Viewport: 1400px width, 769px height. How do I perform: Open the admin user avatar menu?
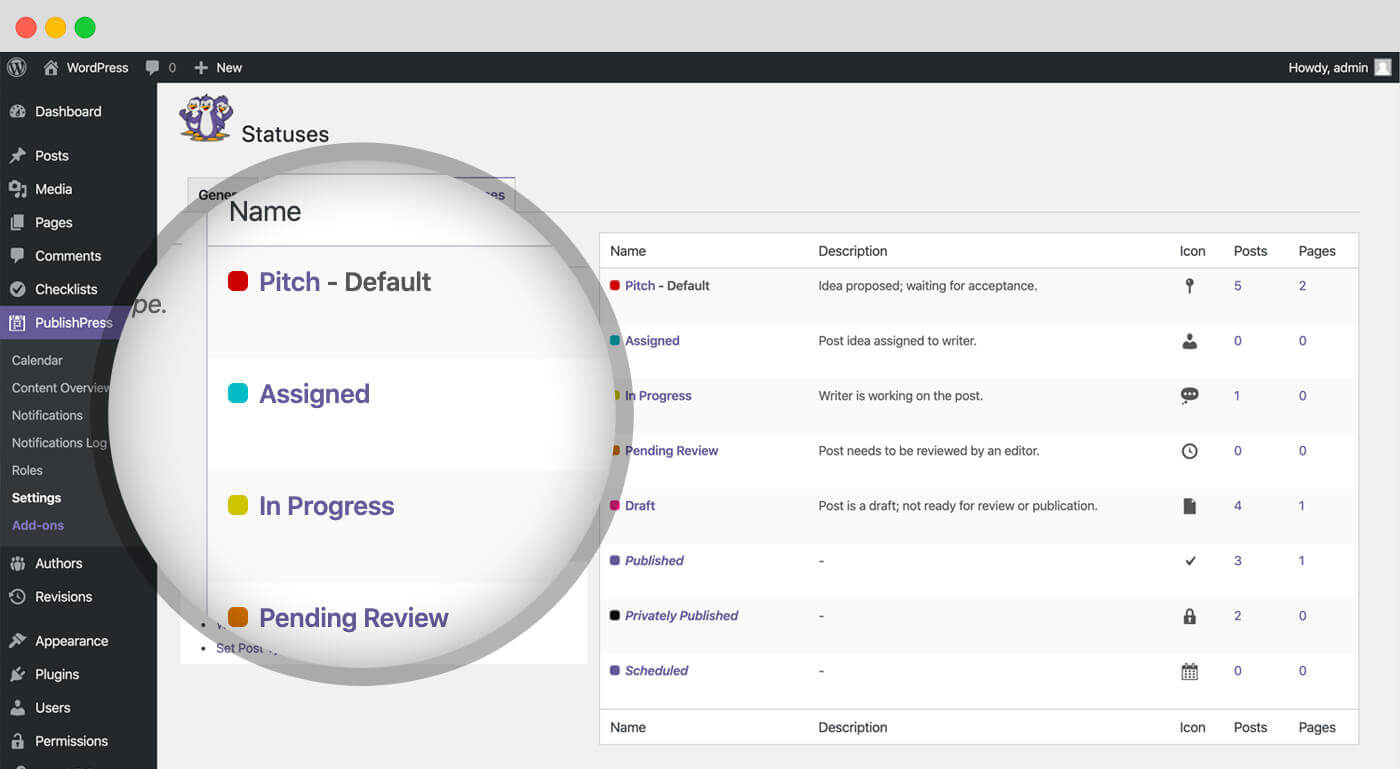(1383, 67)
